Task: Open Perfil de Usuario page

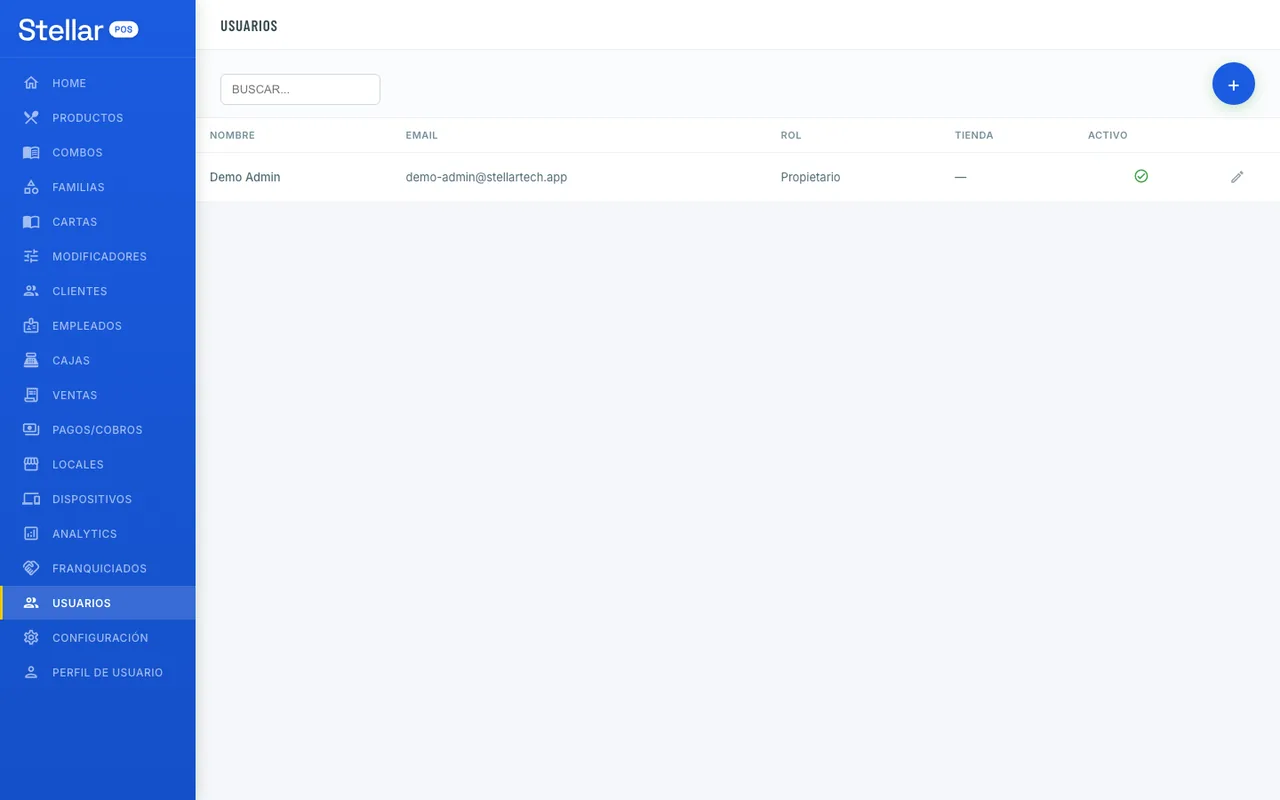Action: 98,673
